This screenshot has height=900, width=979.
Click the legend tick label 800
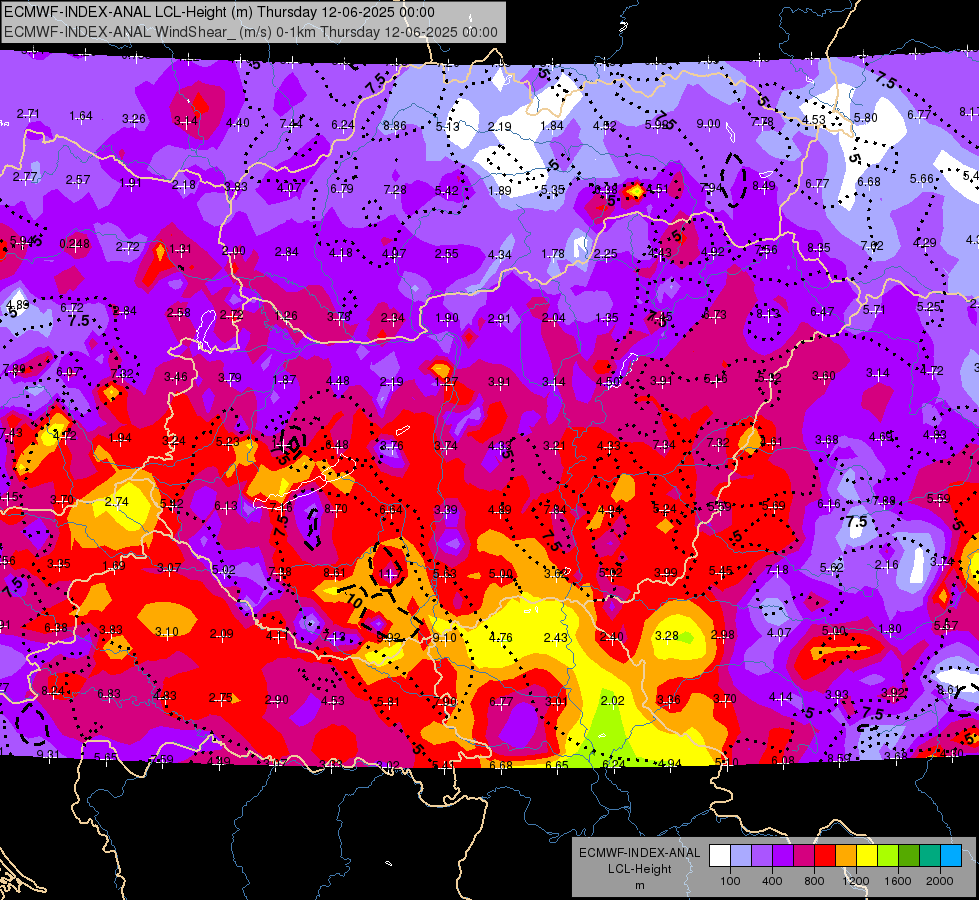(814, 881)
